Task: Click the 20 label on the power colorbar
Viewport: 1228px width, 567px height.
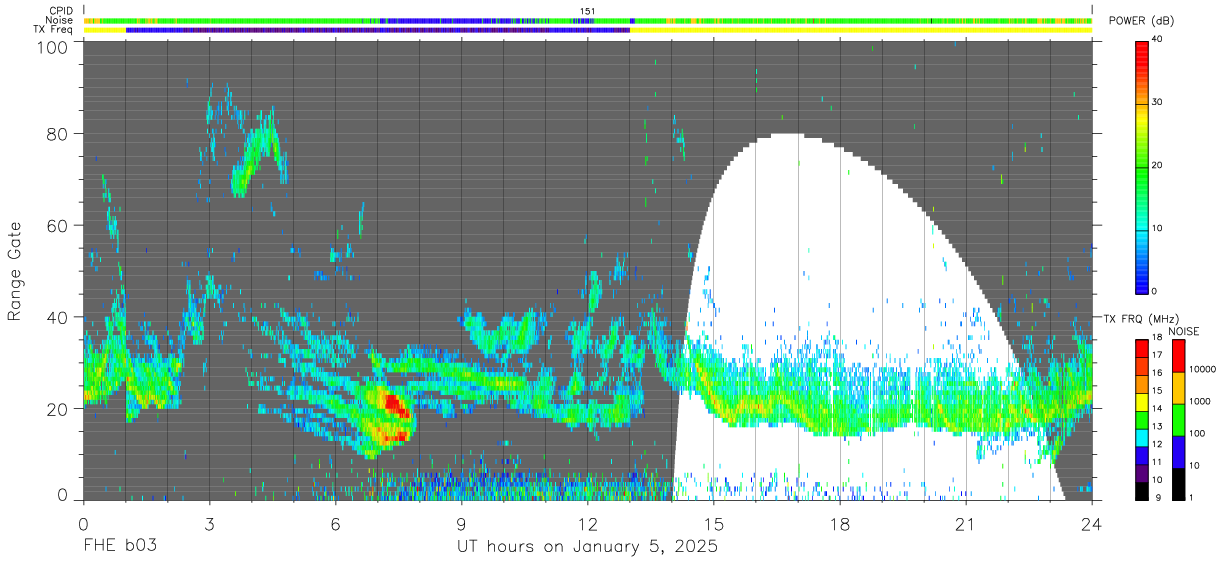Action: (x=1158, y=166)
